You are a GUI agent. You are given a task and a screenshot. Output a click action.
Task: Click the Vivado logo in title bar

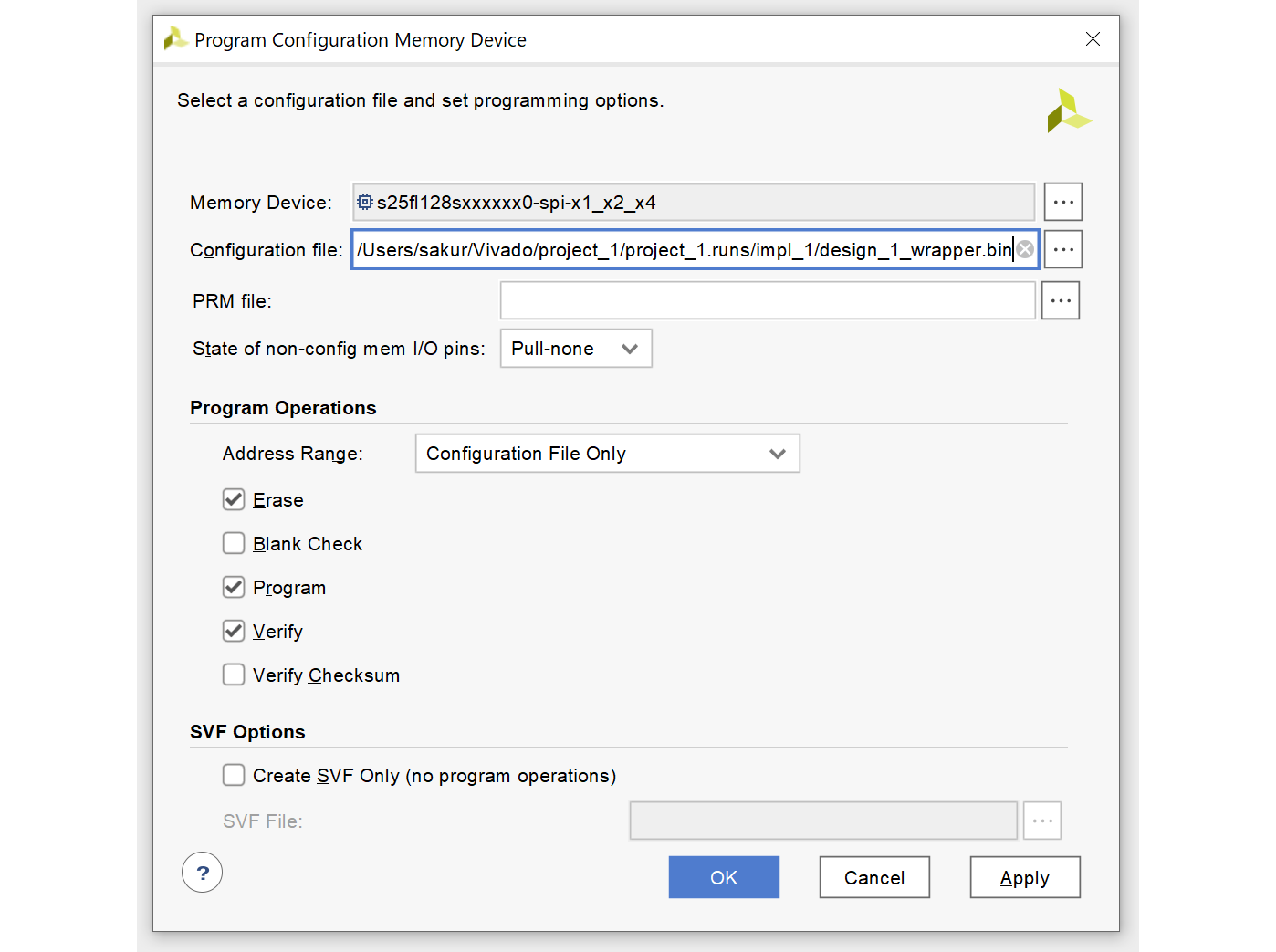tap(174, 39)
